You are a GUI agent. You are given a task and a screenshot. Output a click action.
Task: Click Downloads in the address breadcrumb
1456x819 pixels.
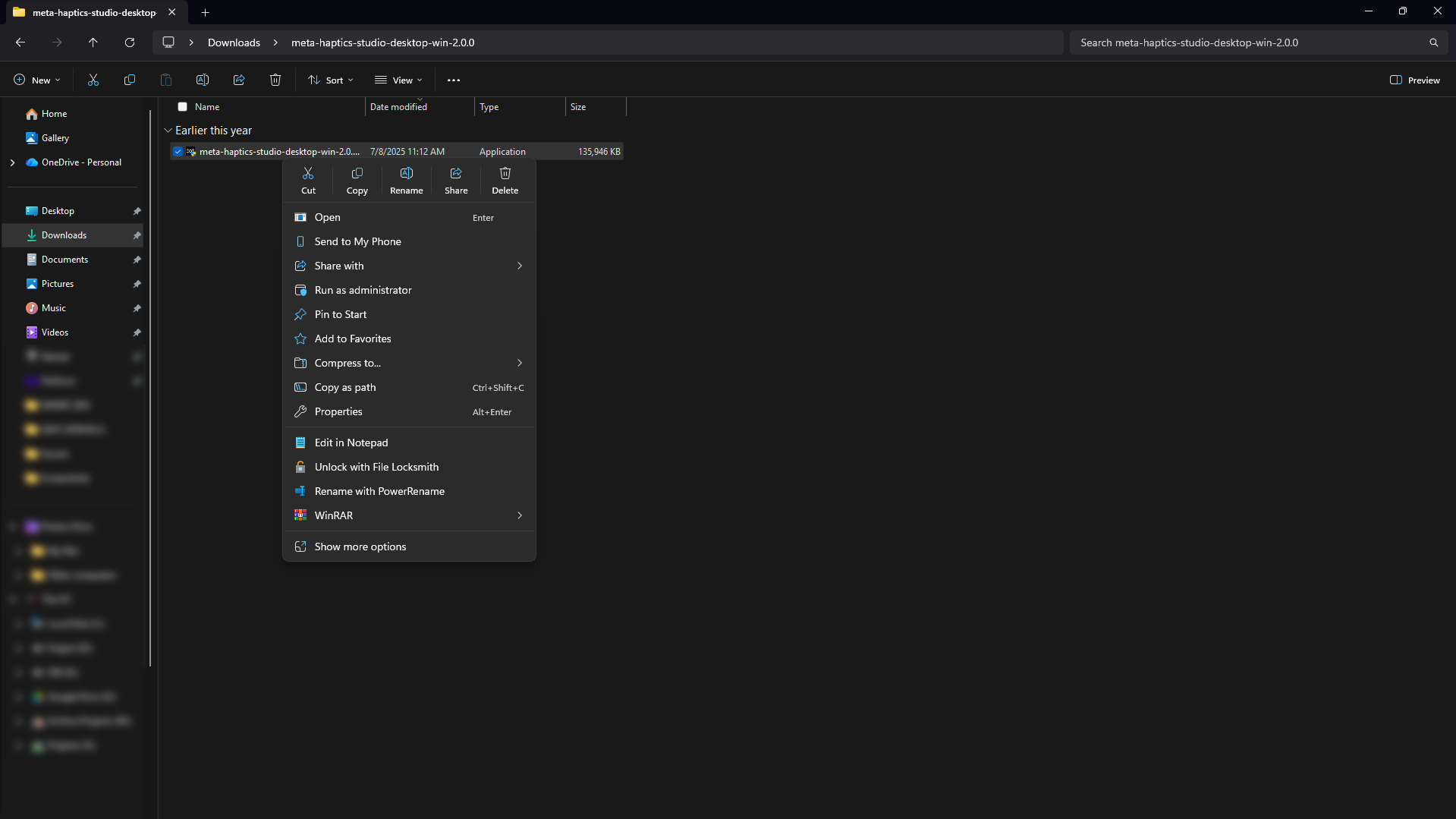pyautogui.click(x=234, y=43)
